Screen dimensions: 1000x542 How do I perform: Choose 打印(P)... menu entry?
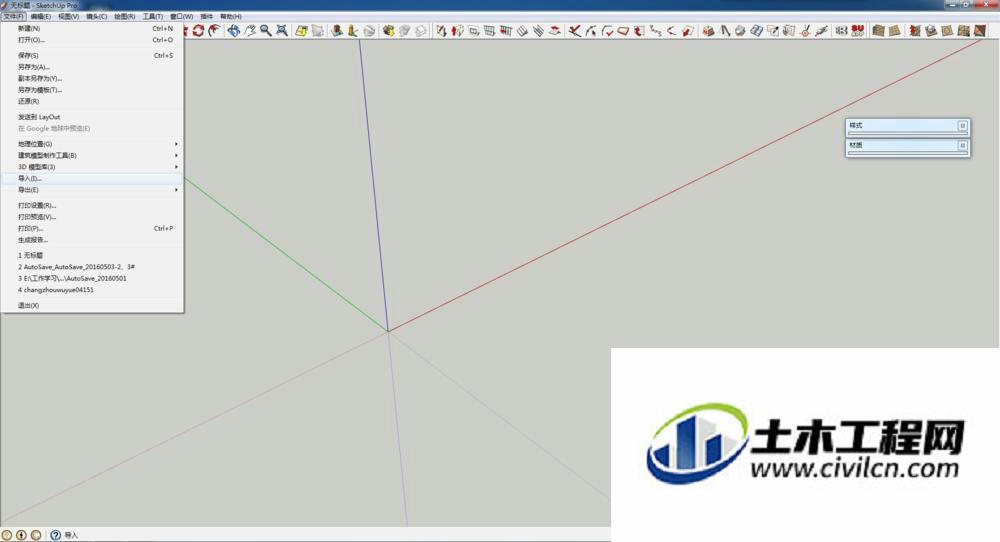point(92,228)
